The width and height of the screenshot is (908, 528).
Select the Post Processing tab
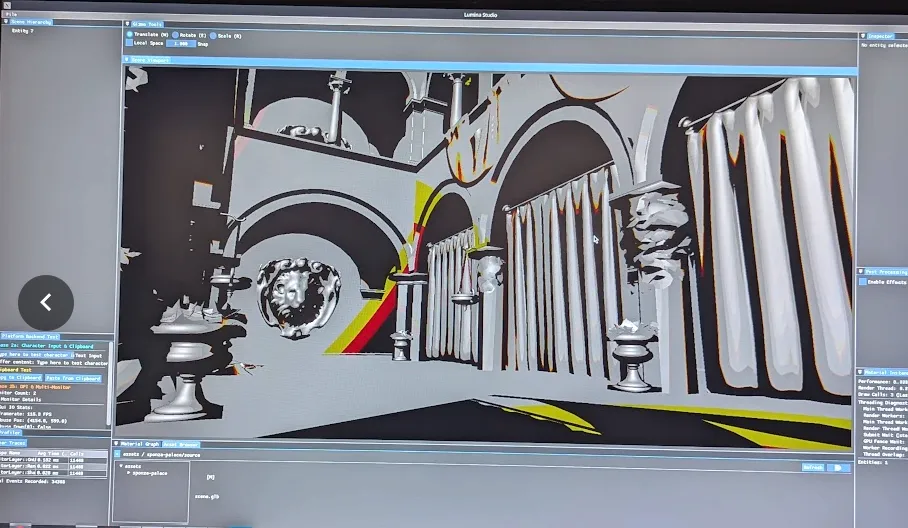click(886, 272)
